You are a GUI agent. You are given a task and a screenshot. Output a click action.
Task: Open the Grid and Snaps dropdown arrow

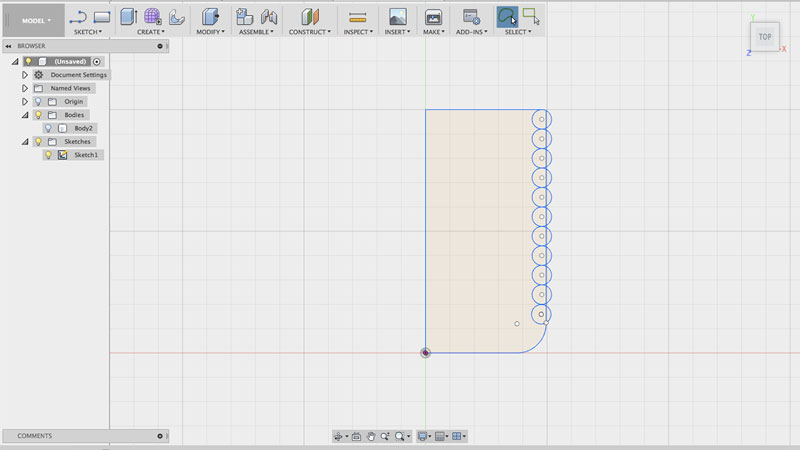pos(447,436)
